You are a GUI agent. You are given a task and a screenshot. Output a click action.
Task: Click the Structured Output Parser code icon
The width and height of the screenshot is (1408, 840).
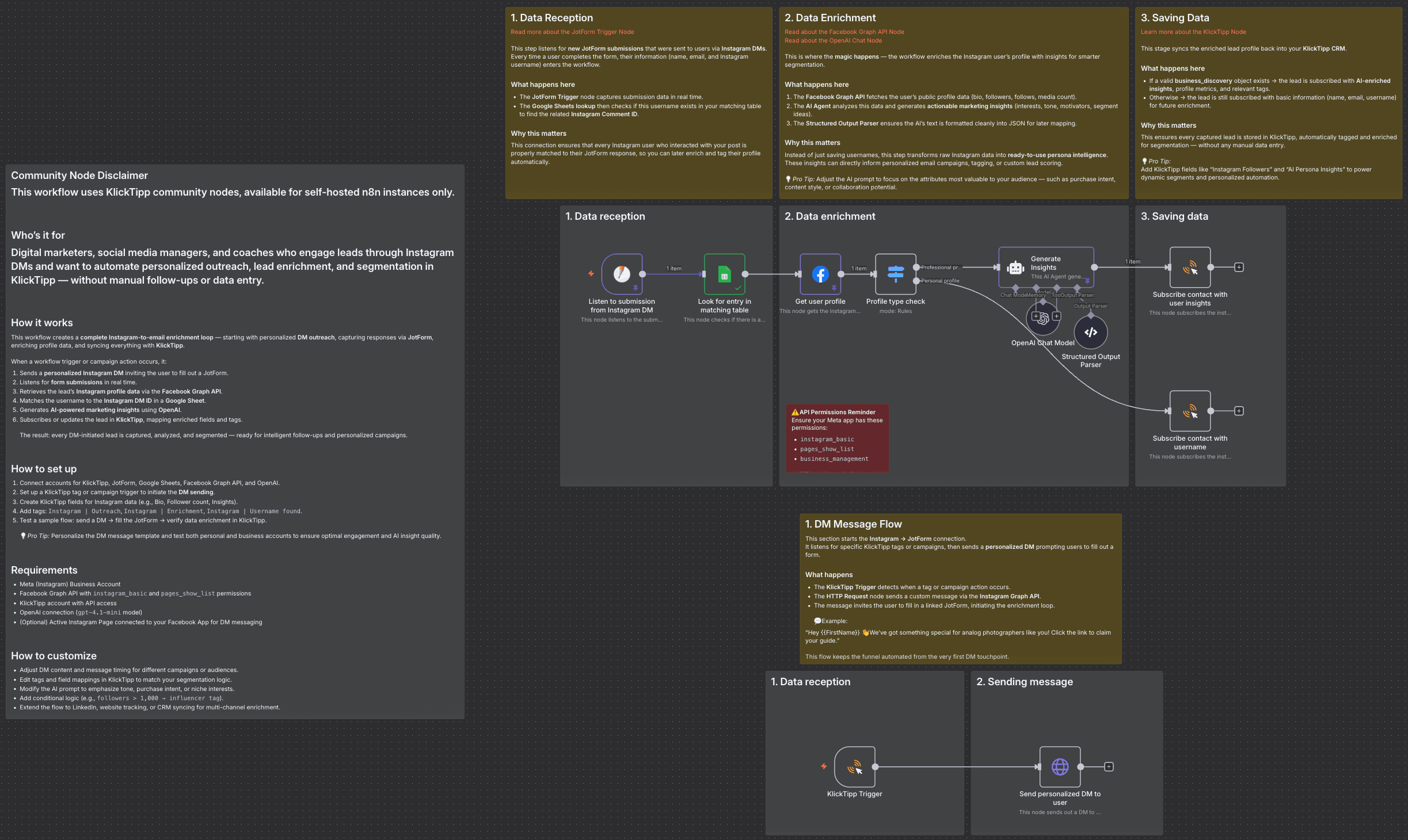1090,332
